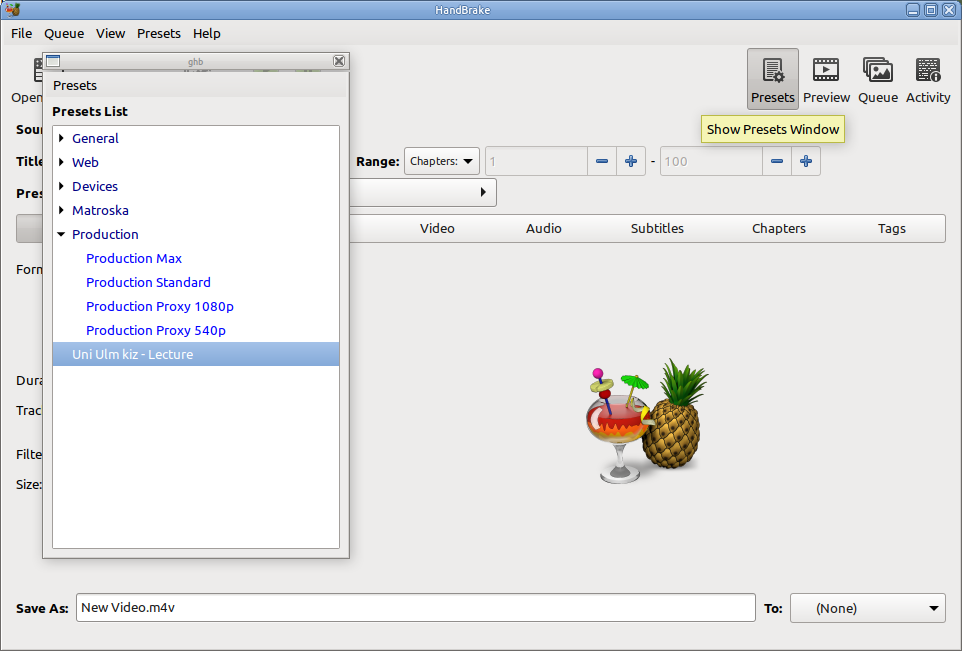
Task: Close the Presets popup window
Action: (339, 61)
